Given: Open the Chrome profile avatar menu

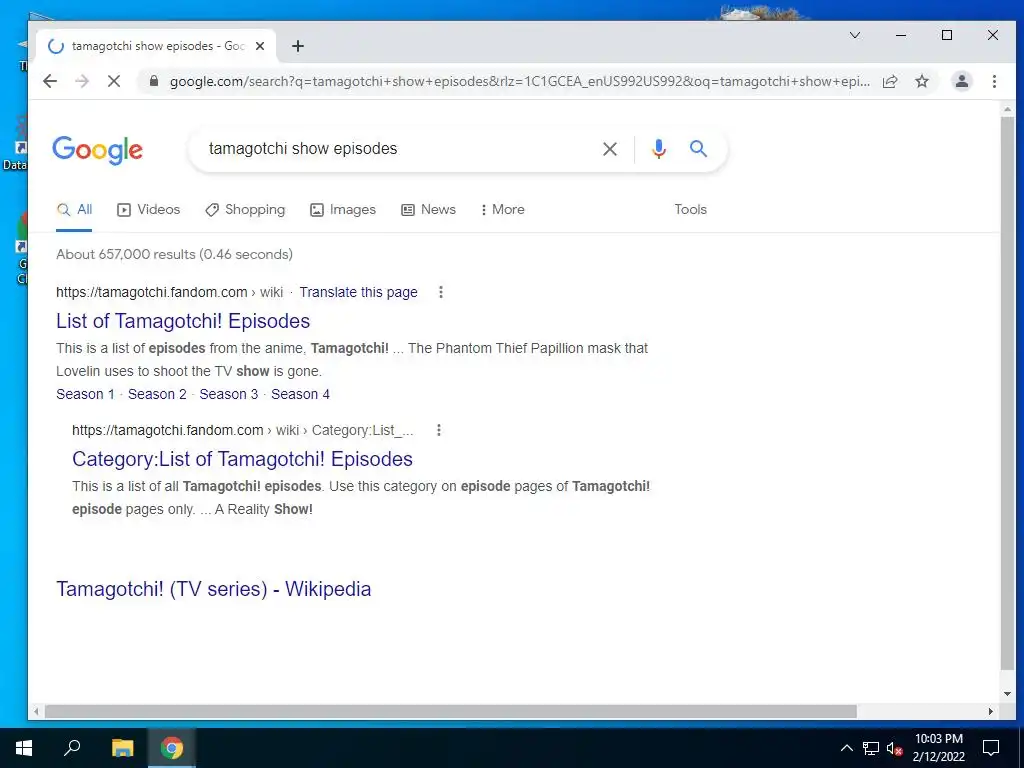Looking at the screenshot, I should [961, 81].
